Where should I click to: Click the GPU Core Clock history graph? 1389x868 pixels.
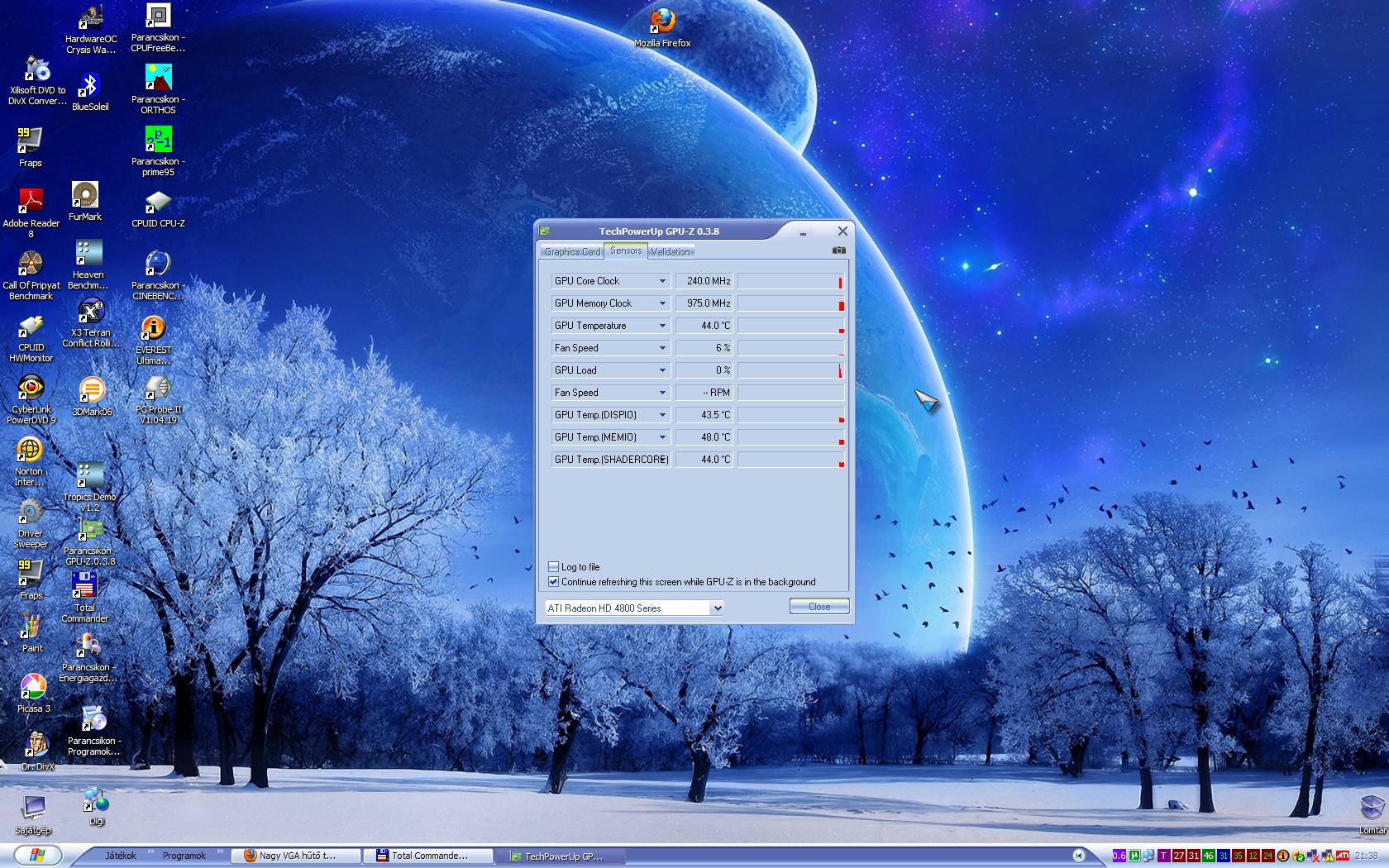point(790,281)
